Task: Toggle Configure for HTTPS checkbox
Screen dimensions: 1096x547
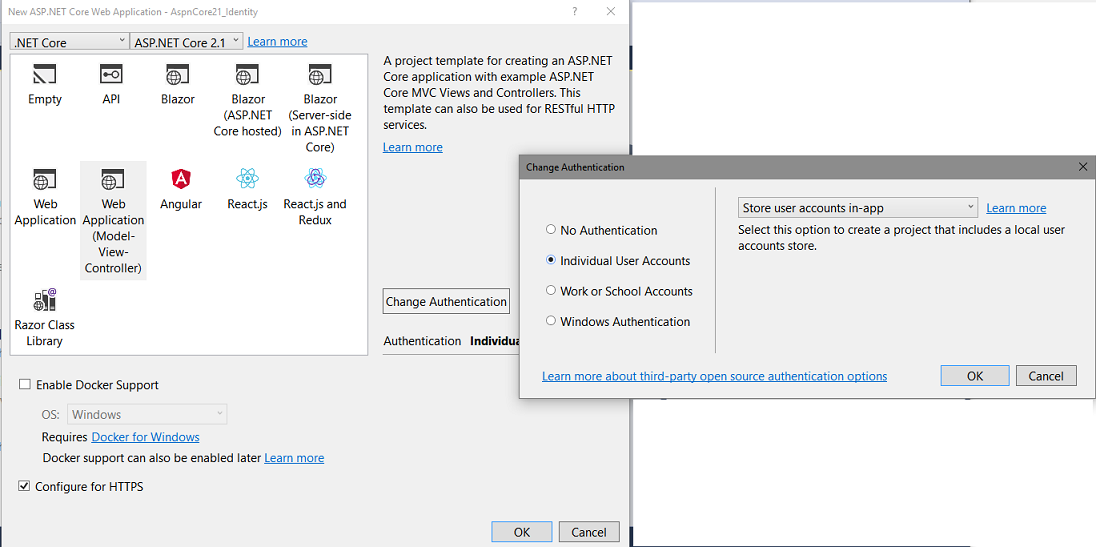Action: [x=25, y=486]
